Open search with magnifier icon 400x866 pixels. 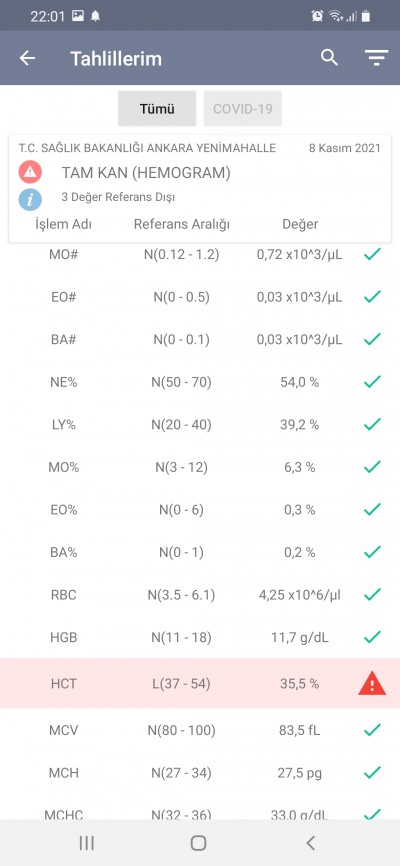click(x=329, y=57)
